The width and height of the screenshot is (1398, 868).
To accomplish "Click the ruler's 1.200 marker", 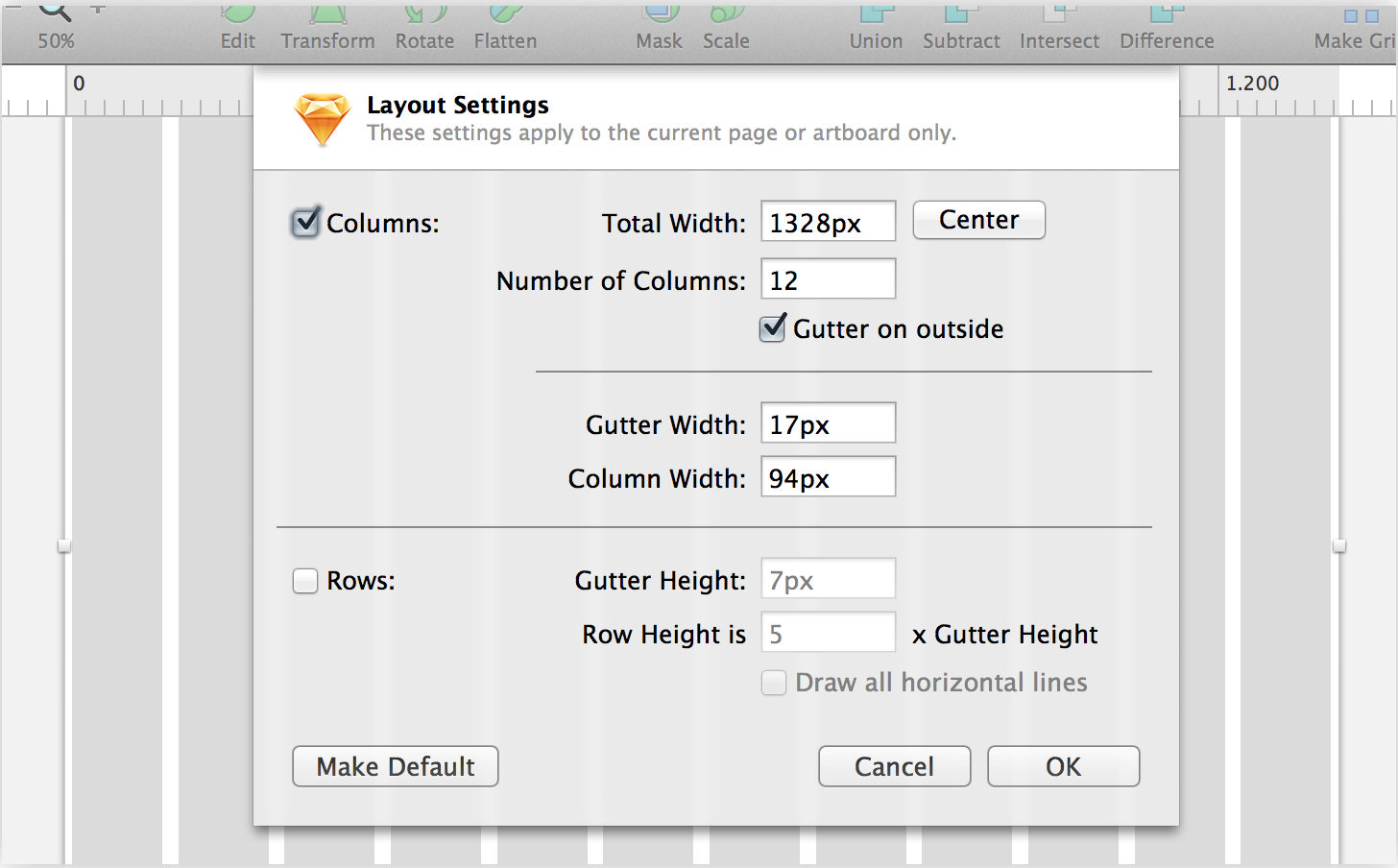I will 1252,84.
